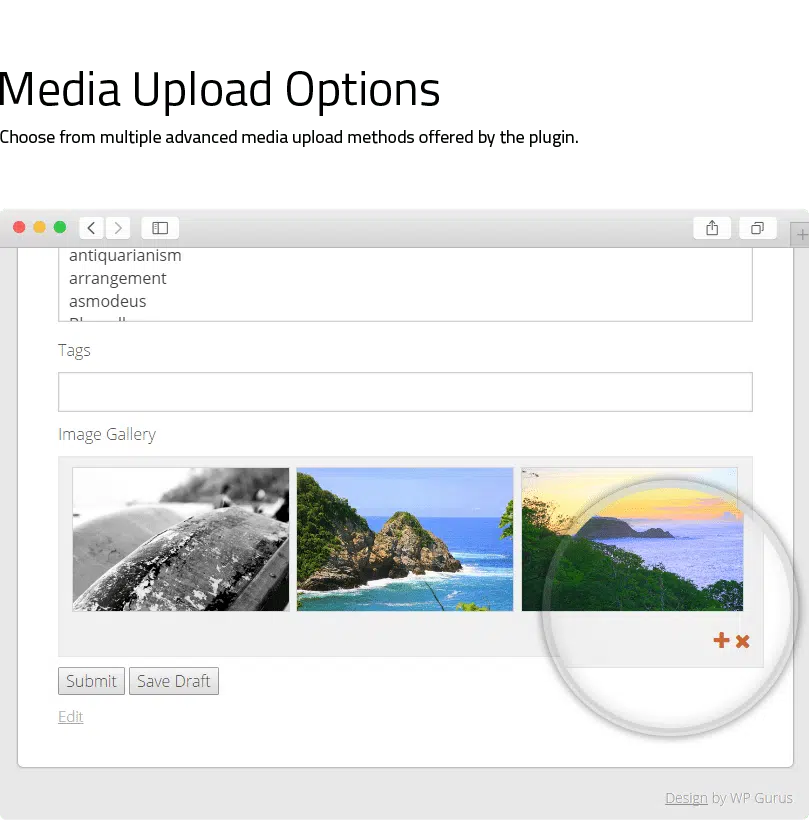Select the rocky island sea thumbnail
This screenshot has width=809, height=820.
coord(405,539)
